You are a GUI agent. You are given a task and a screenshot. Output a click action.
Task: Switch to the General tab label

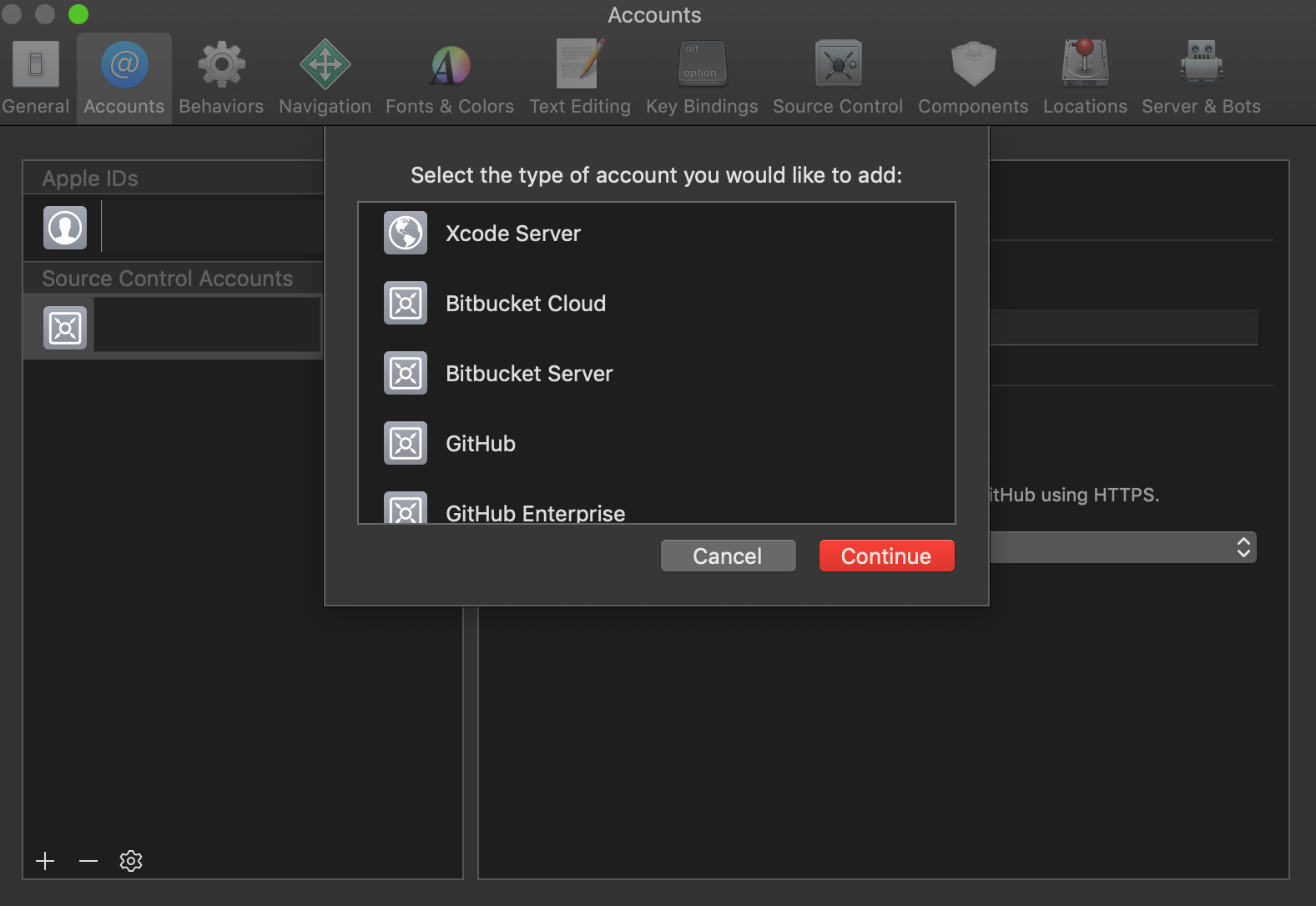(x=36, y=107)
